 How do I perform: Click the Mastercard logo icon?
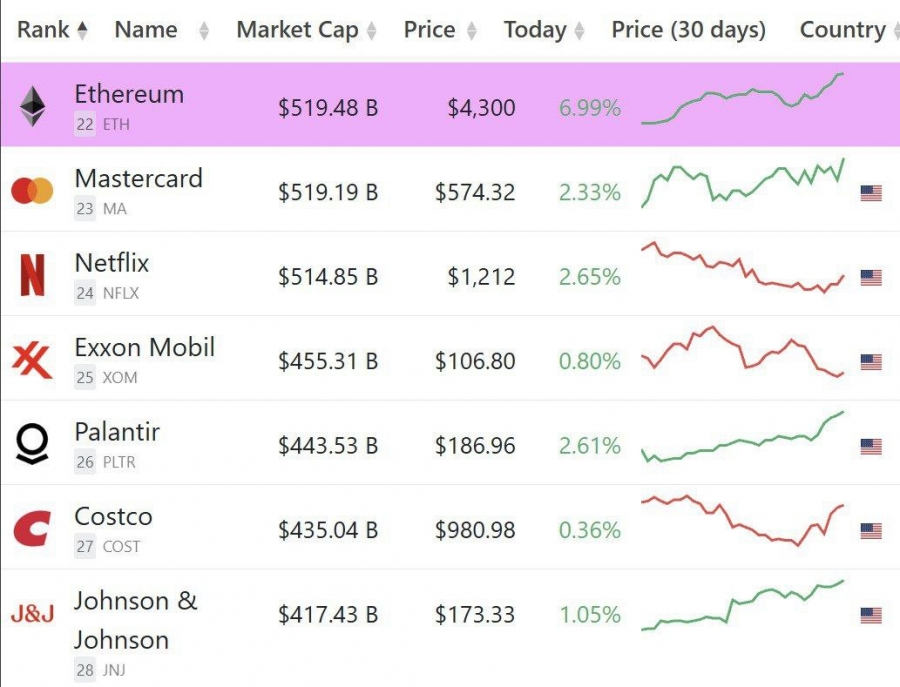[32, 191]
